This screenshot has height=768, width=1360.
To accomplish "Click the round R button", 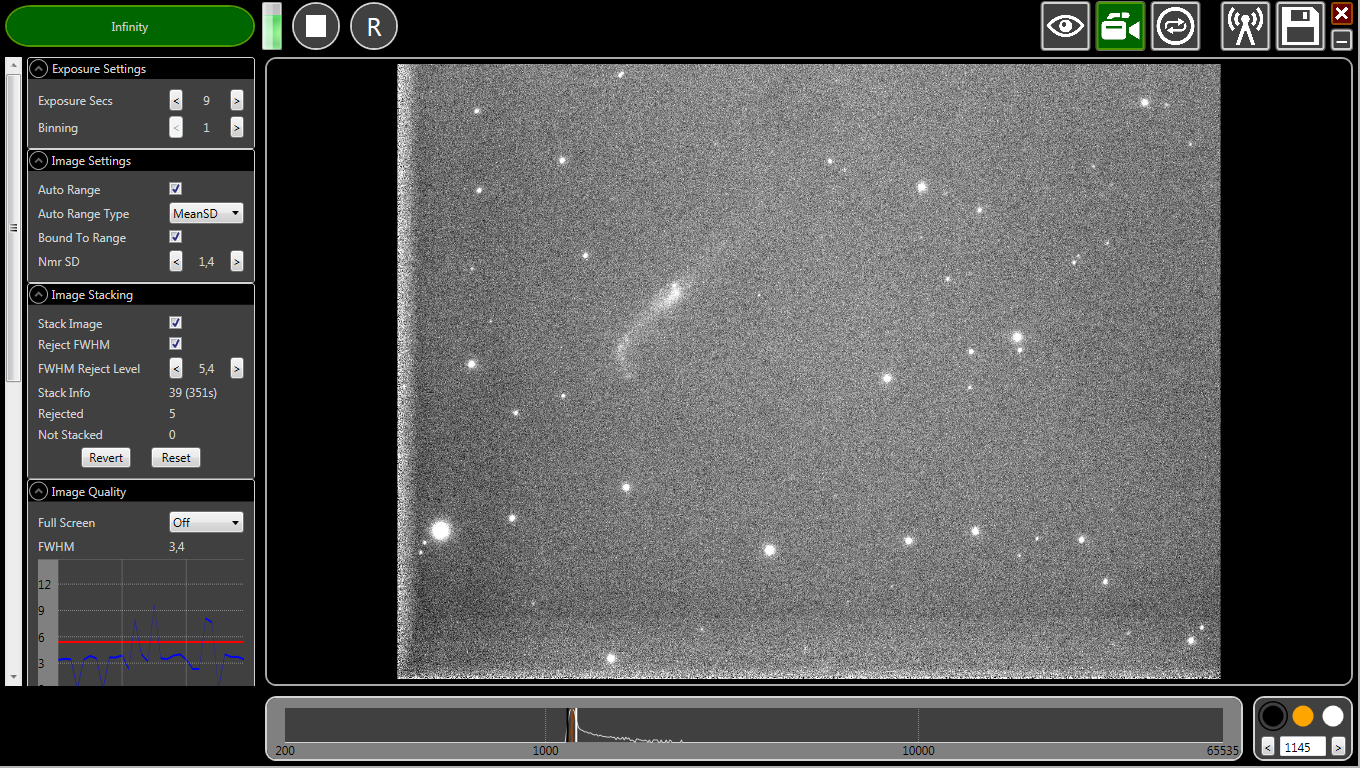I will pos(374,26).
